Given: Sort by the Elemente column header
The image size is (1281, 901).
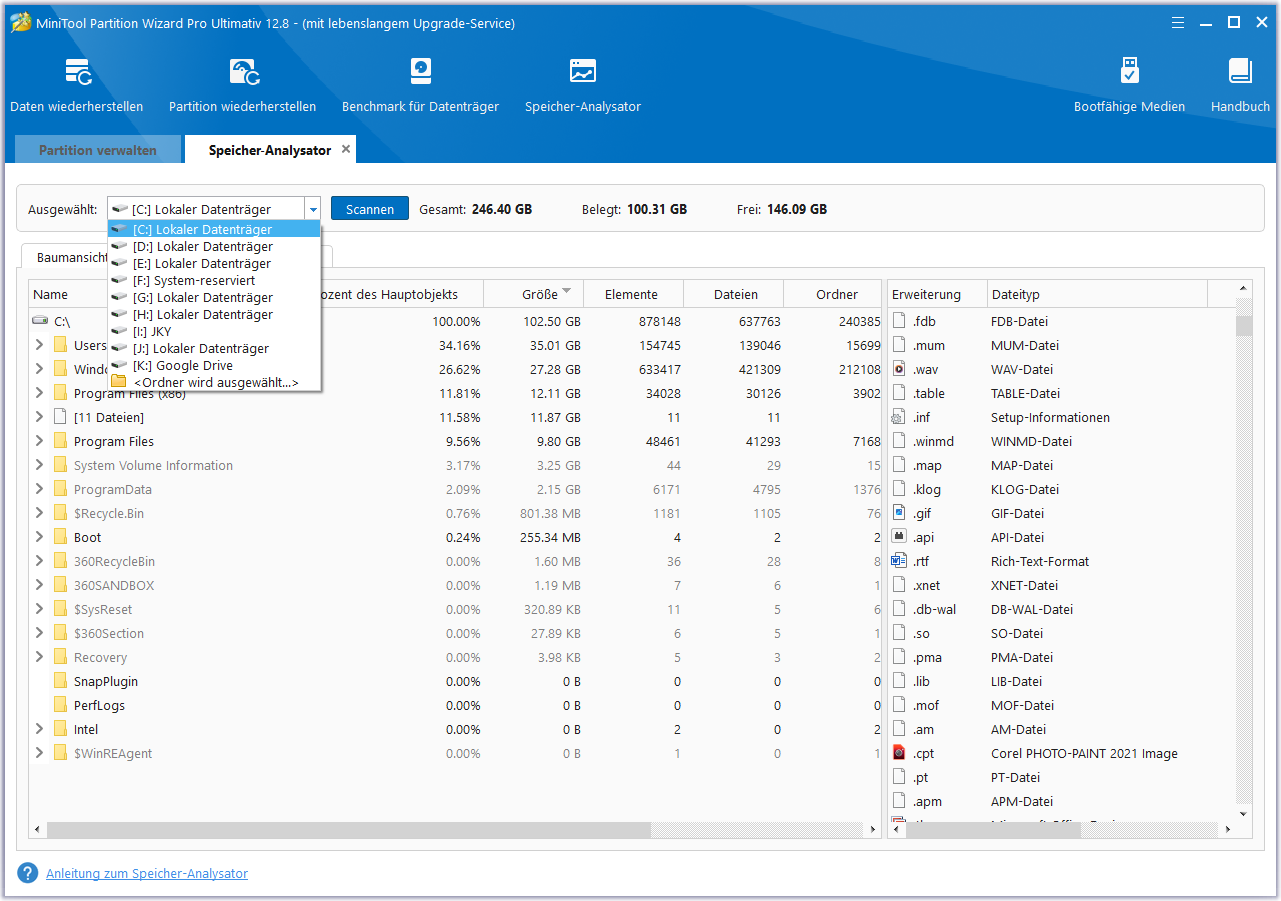Looking at the screenshot, I should [634, 294].
